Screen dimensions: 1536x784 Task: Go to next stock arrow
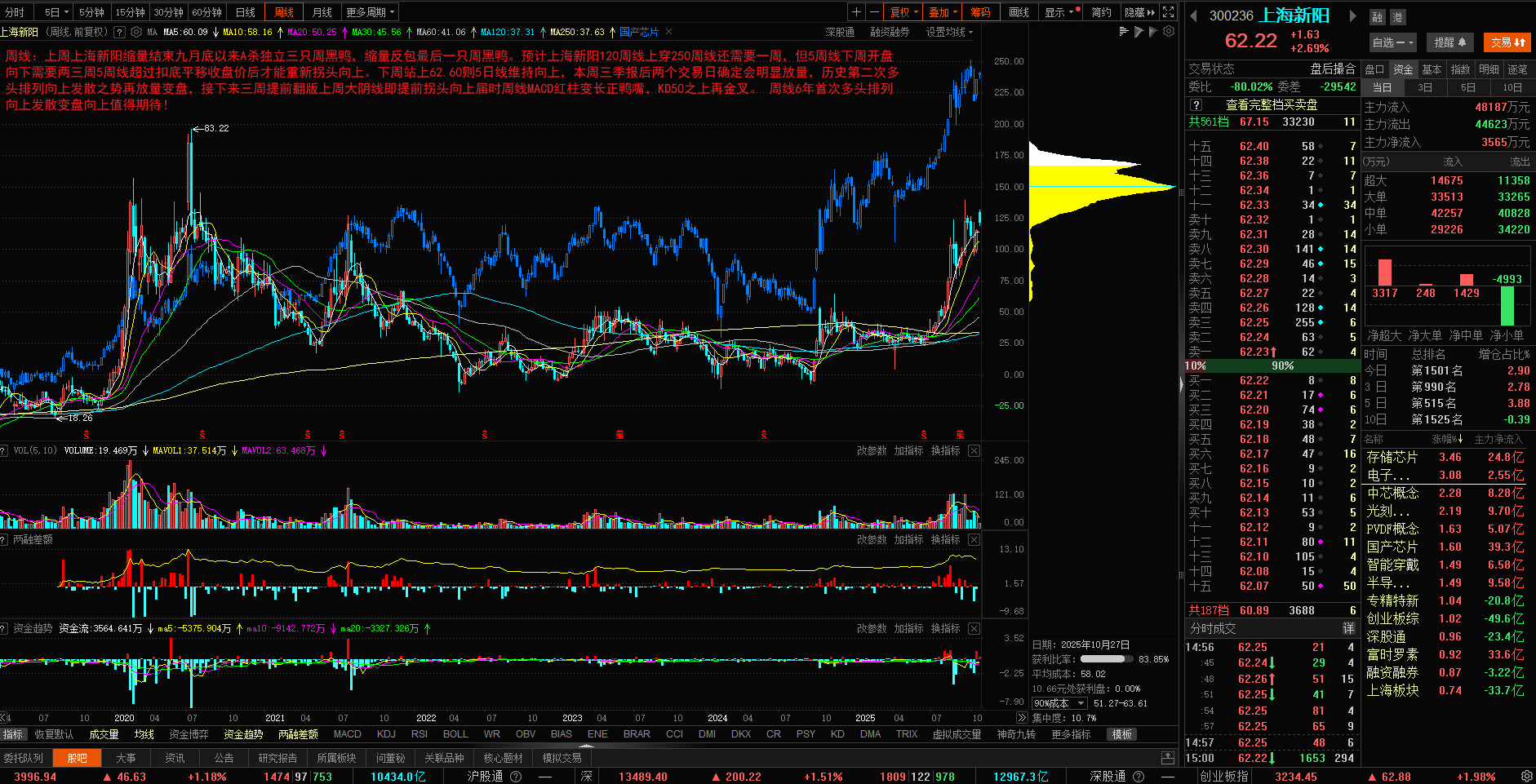point(1352,16)
